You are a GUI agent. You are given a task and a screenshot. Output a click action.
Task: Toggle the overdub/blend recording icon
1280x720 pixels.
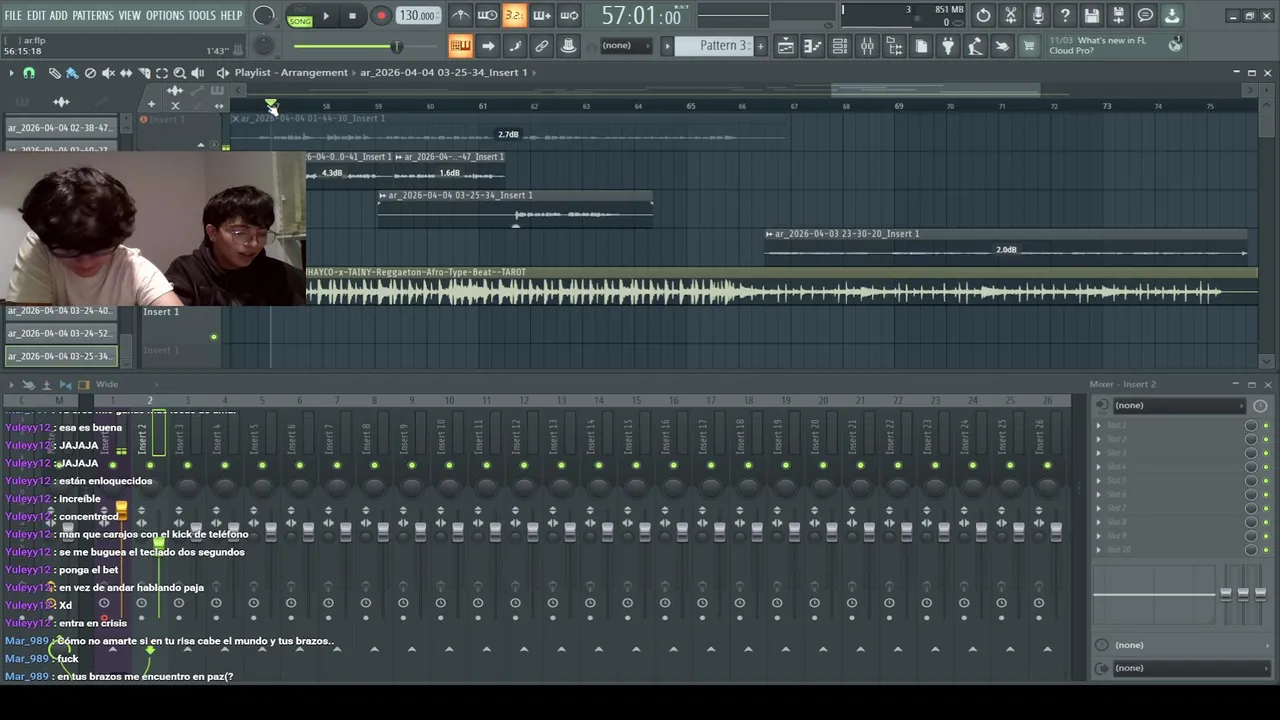tap(541, 15)
